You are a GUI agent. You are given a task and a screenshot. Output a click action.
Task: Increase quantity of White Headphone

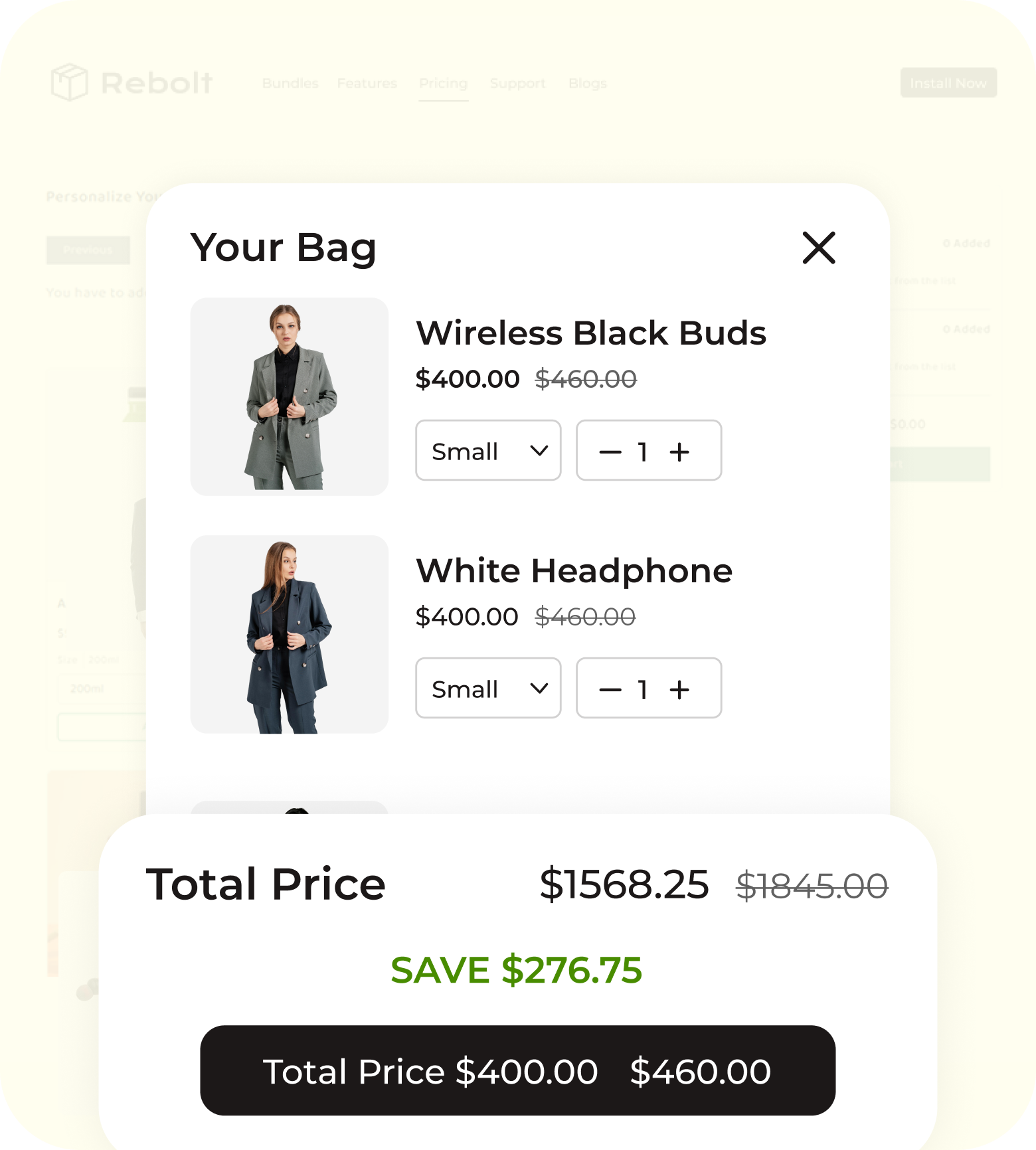[679, 690]
